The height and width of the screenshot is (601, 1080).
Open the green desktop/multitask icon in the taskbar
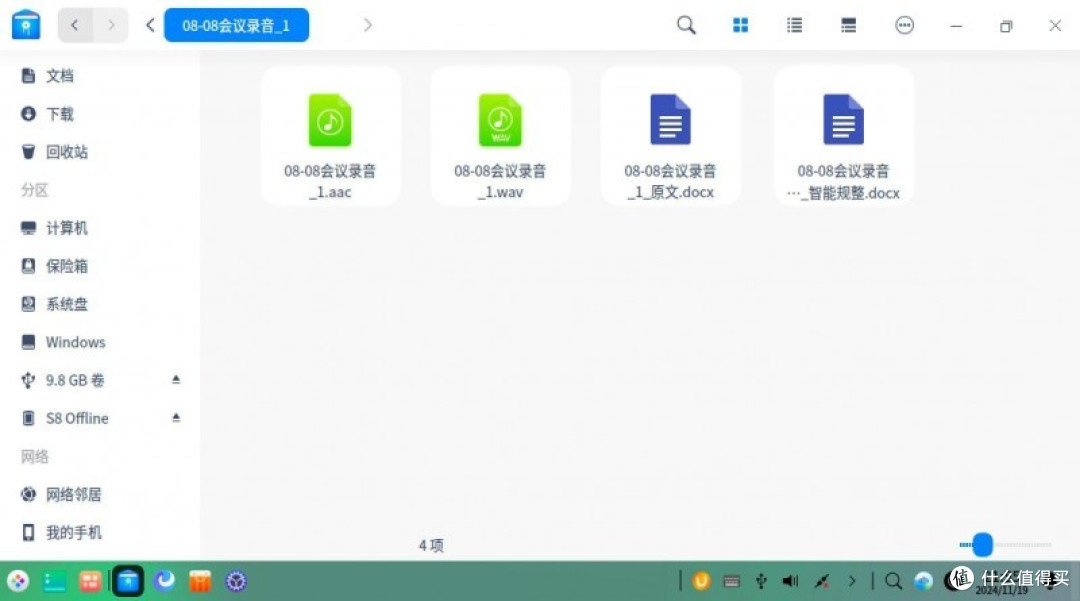pos(54,581)
